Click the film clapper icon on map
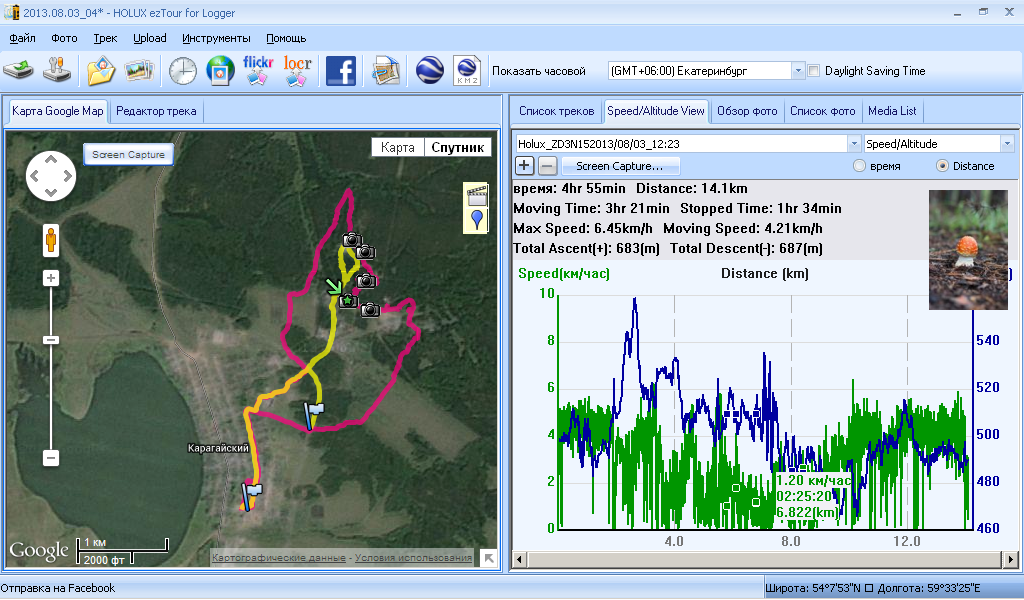Viewport: 1024px width, 600px height. 477,195
